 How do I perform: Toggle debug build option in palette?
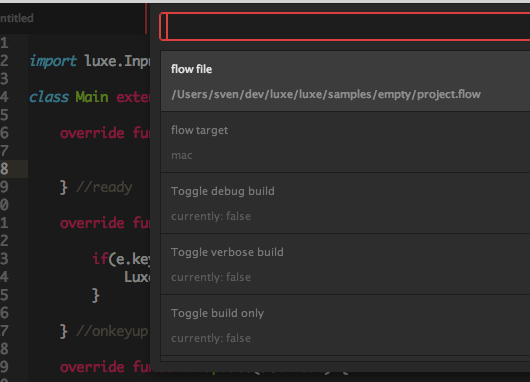345,203
